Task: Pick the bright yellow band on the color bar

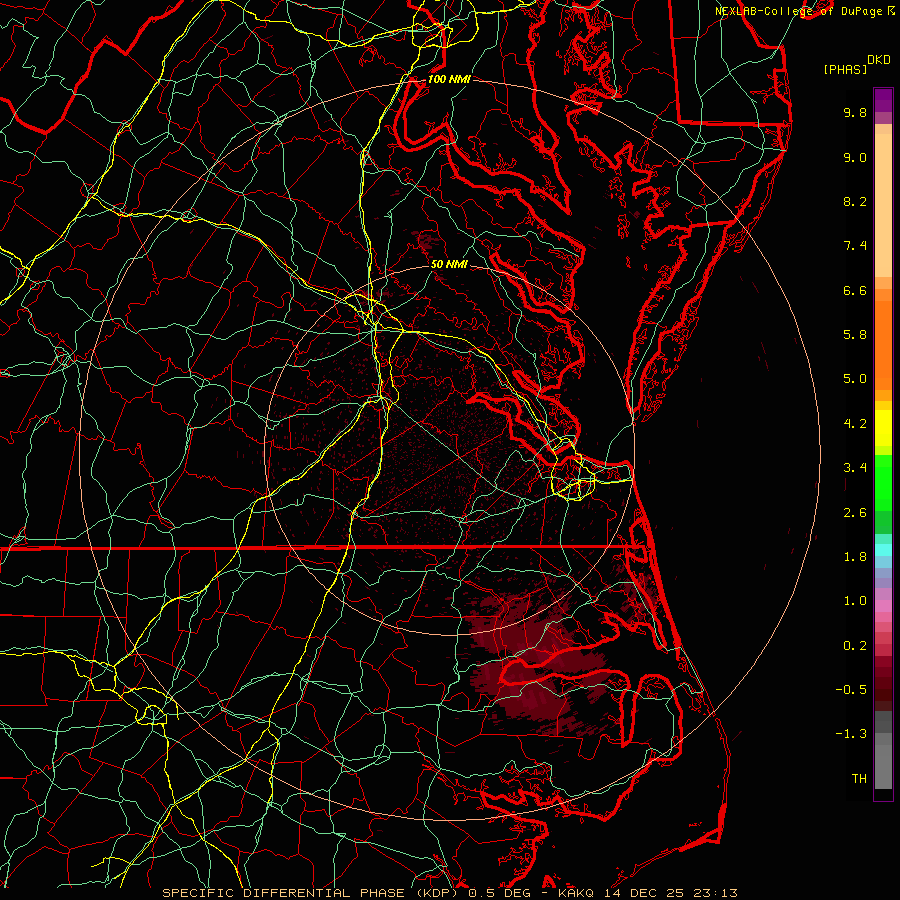Action: pyautogui.click(x=883, y=428)
